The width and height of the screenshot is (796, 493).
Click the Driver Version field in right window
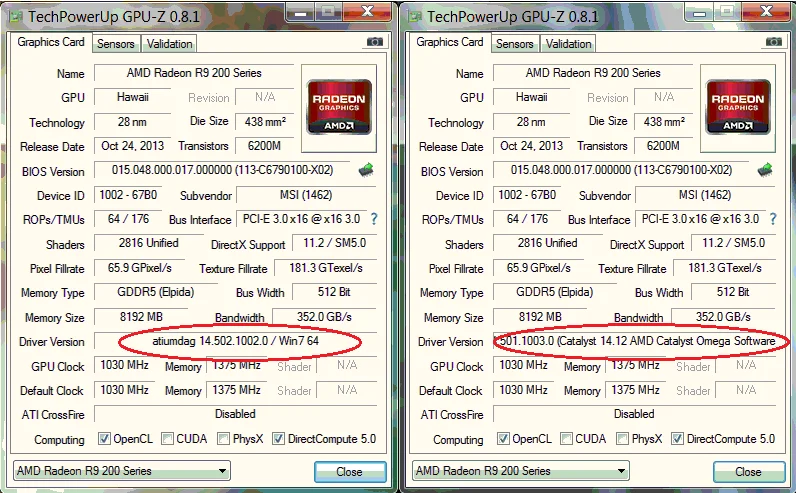(635, 341)
